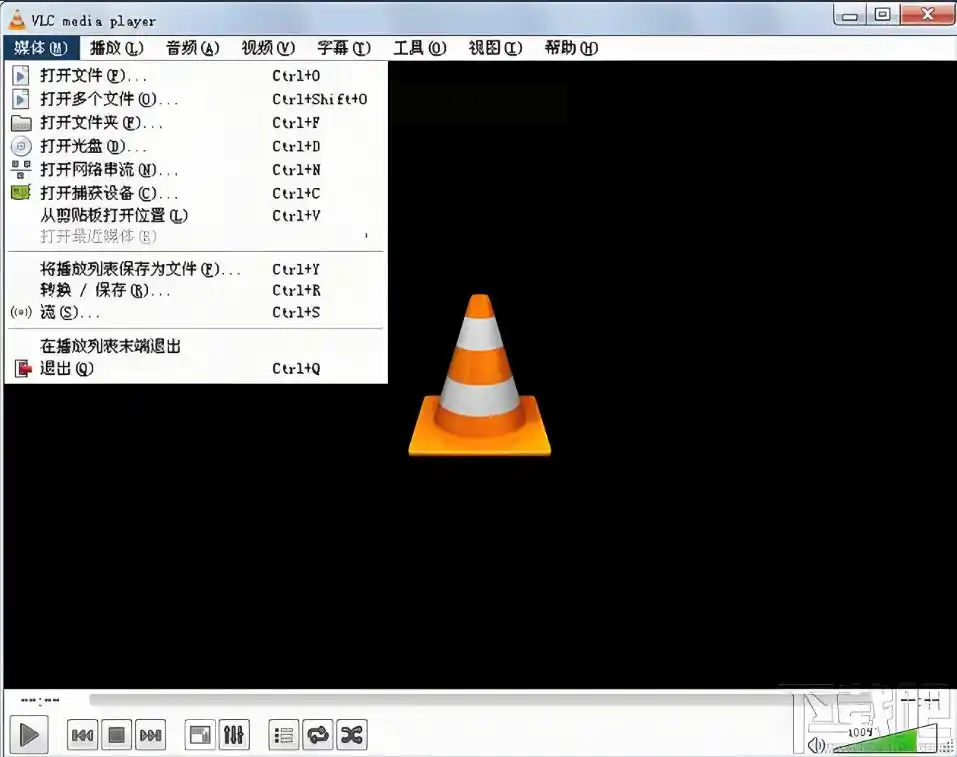957x757 pixels.
Task: Select 将播放列表保存为文件(F)...
Action: [196, 269]
